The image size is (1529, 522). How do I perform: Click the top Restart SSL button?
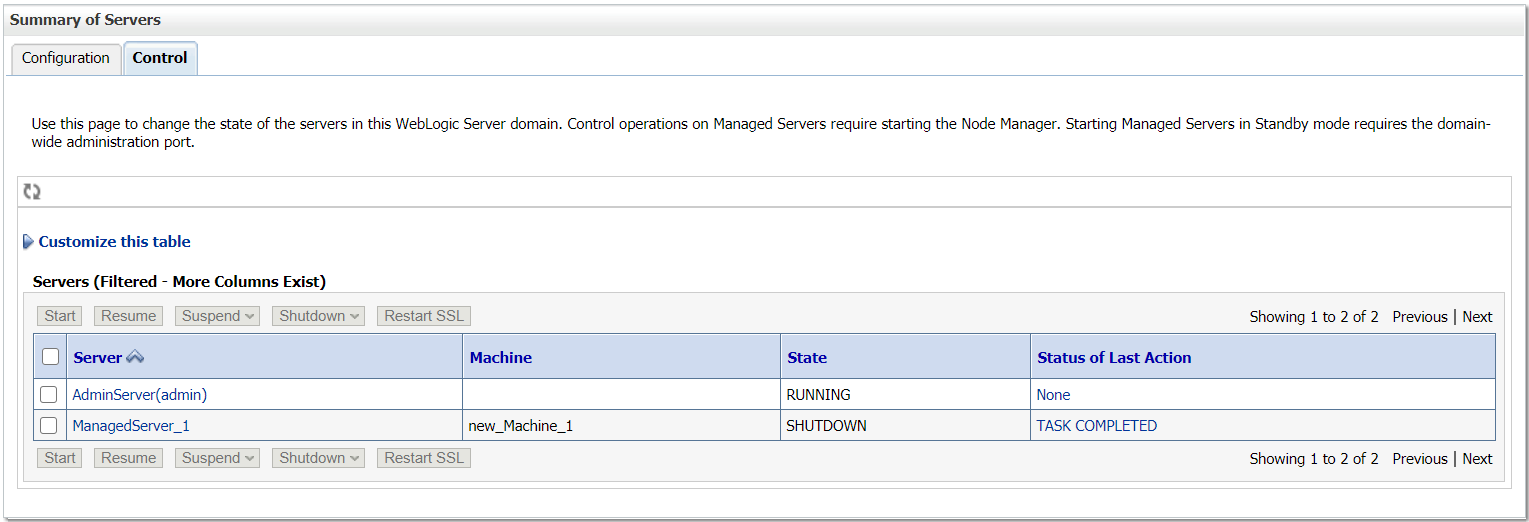point(424,316)
